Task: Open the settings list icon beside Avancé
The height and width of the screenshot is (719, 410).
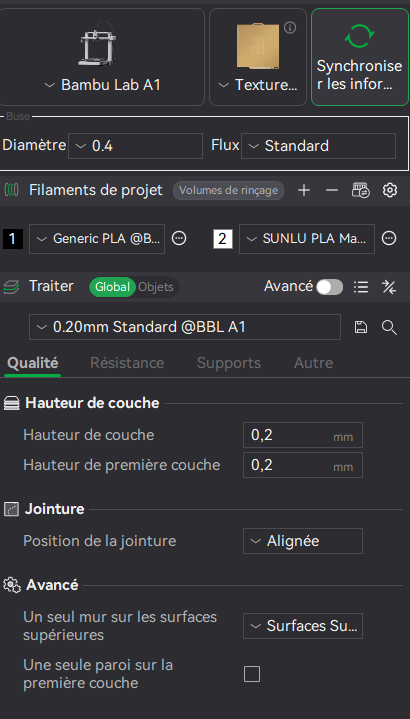Action: tap(361, 287)
